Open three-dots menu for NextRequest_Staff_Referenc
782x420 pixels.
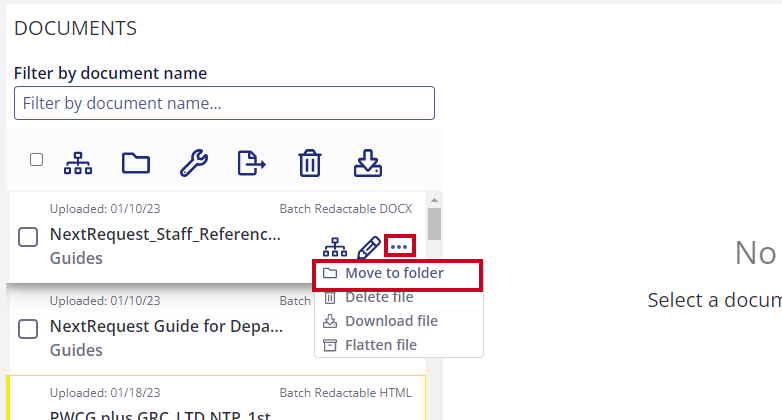coord(399,246)
